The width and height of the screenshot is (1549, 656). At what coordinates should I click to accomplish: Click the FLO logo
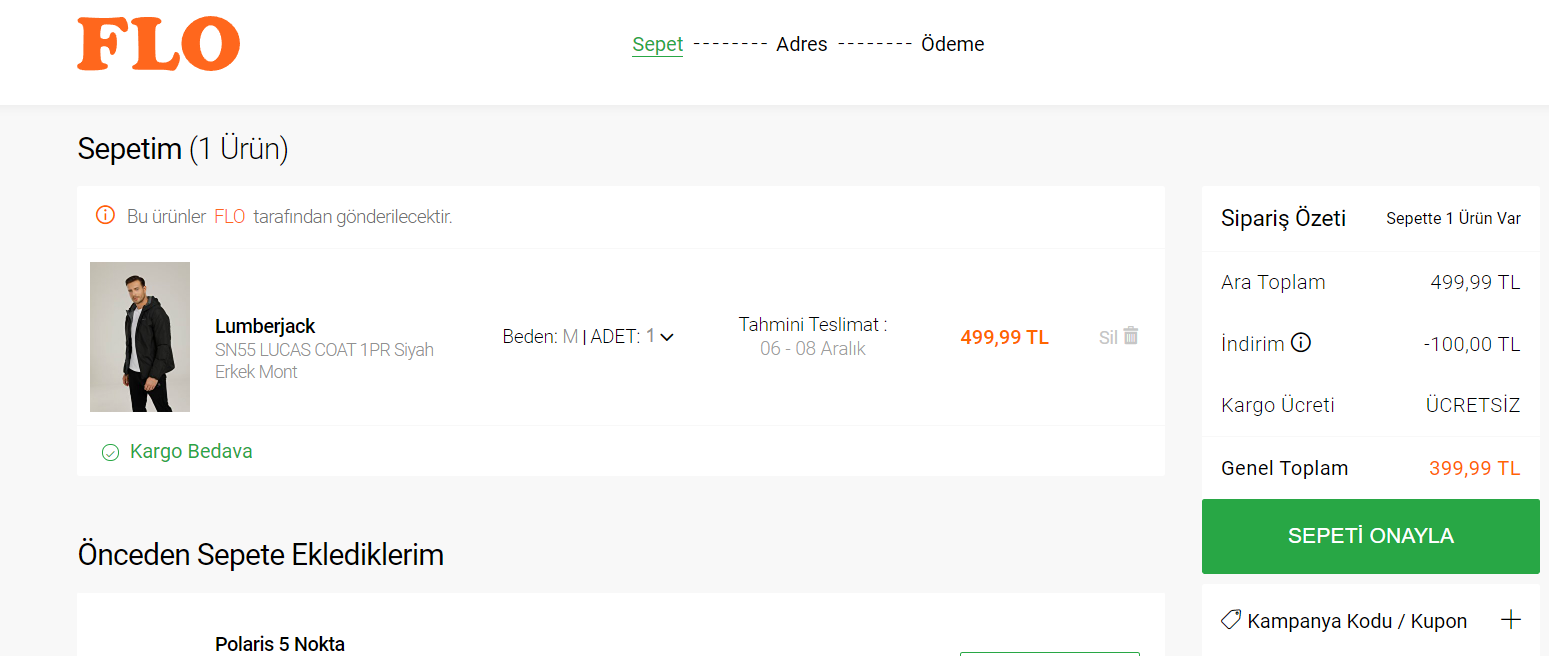point(158,45)
